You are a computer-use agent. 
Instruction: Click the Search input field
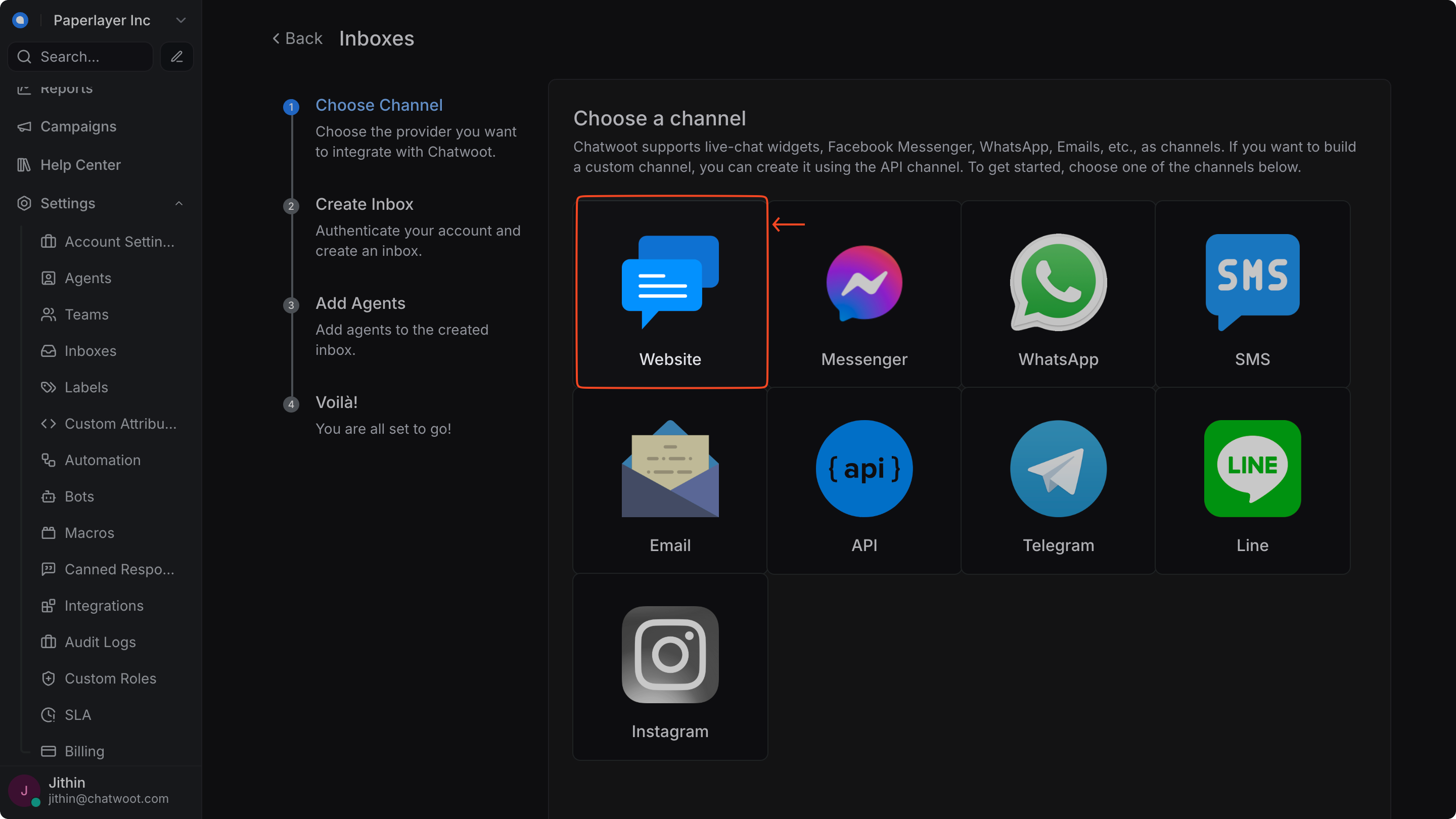[x=80, y=57]
